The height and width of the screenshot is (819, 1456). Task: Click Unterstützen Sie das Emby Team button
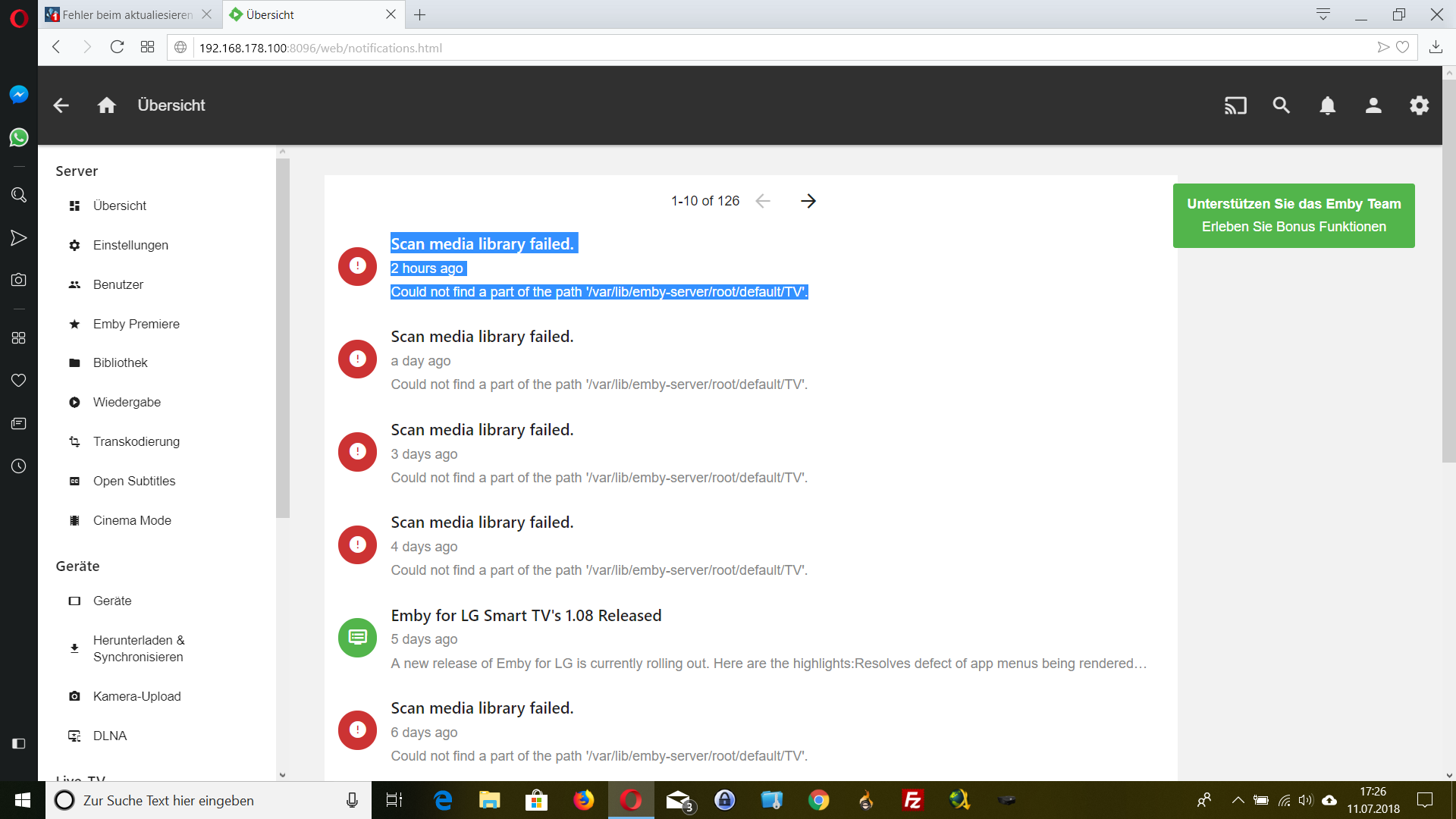(x=1294, y=215)
